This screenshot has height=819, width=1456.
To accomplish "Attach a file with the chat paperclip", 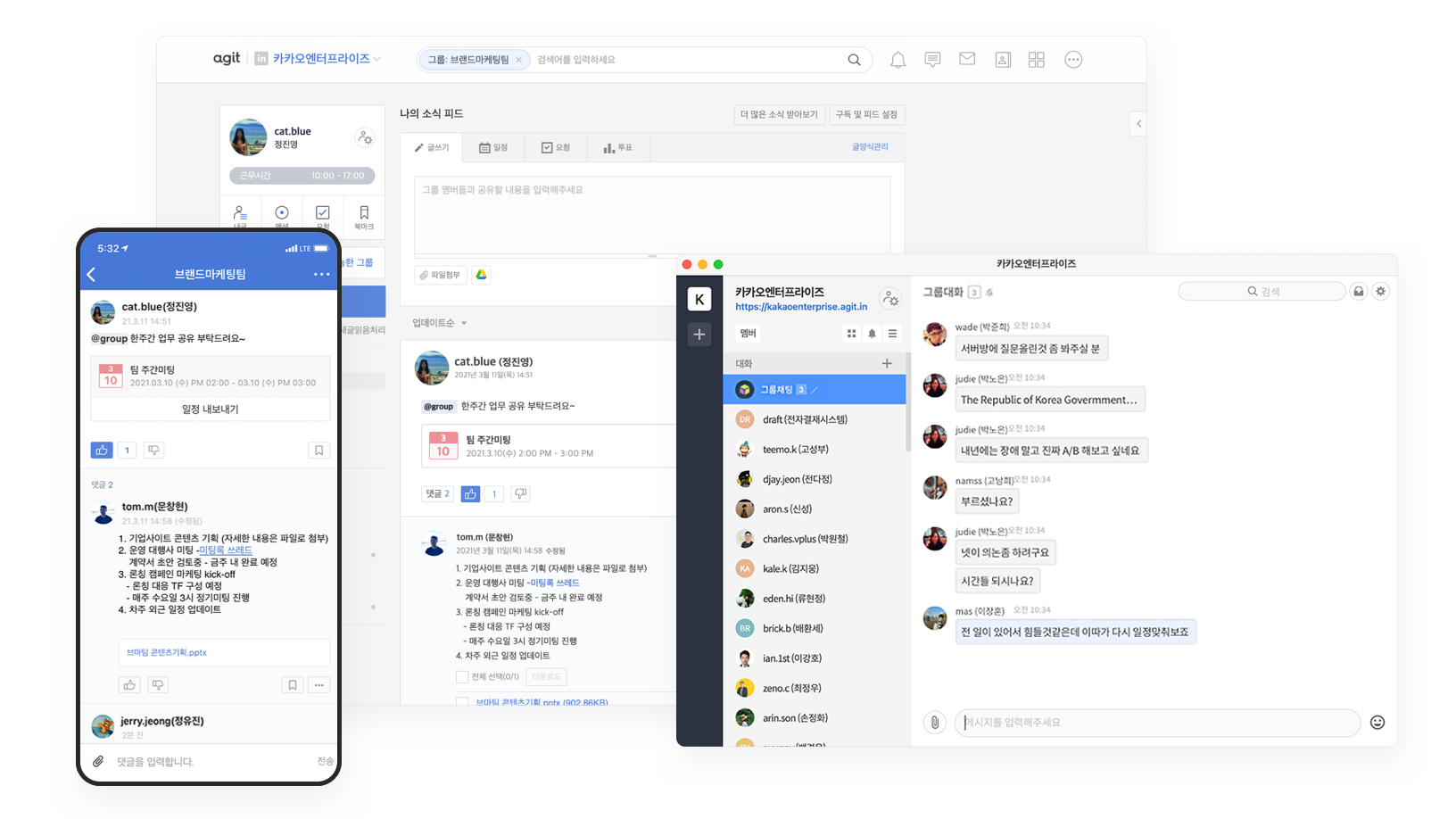I will [934, 723].
